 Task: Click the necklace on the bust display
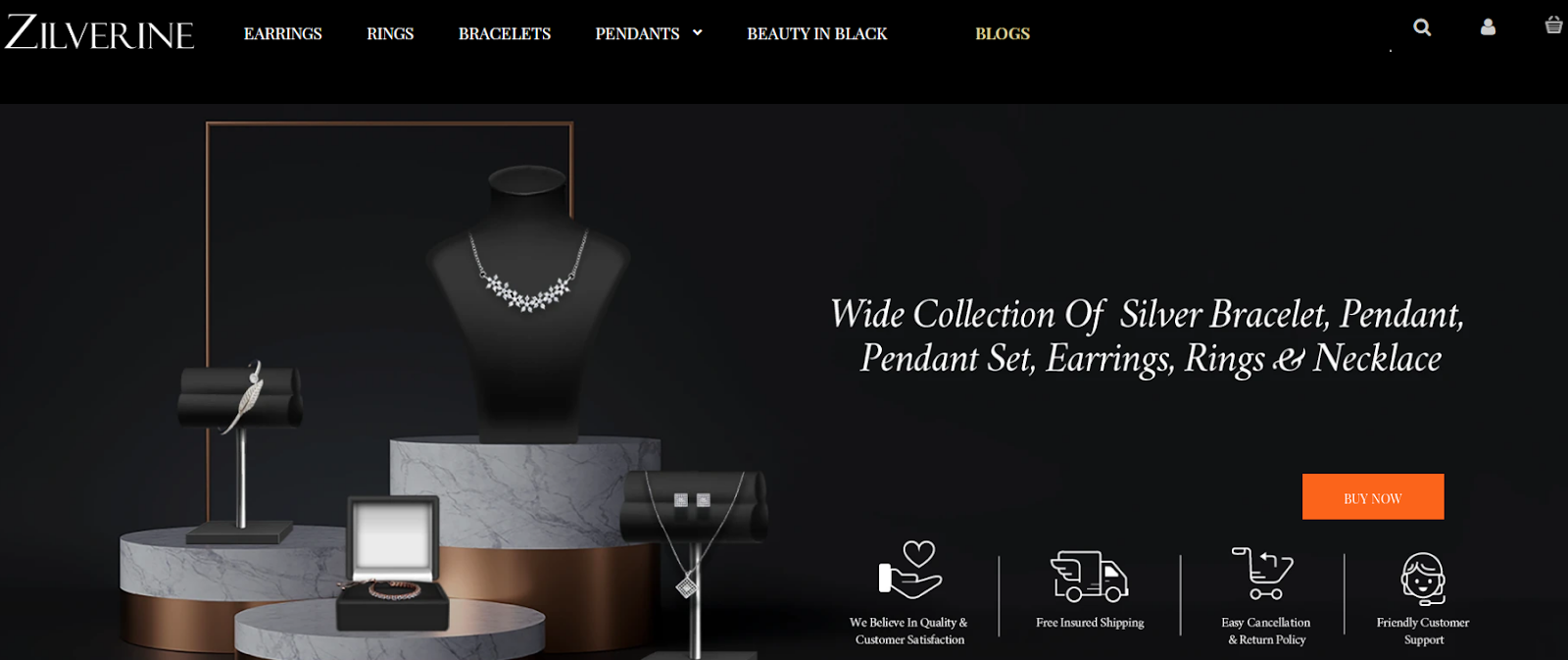click(x=528, y=273)
